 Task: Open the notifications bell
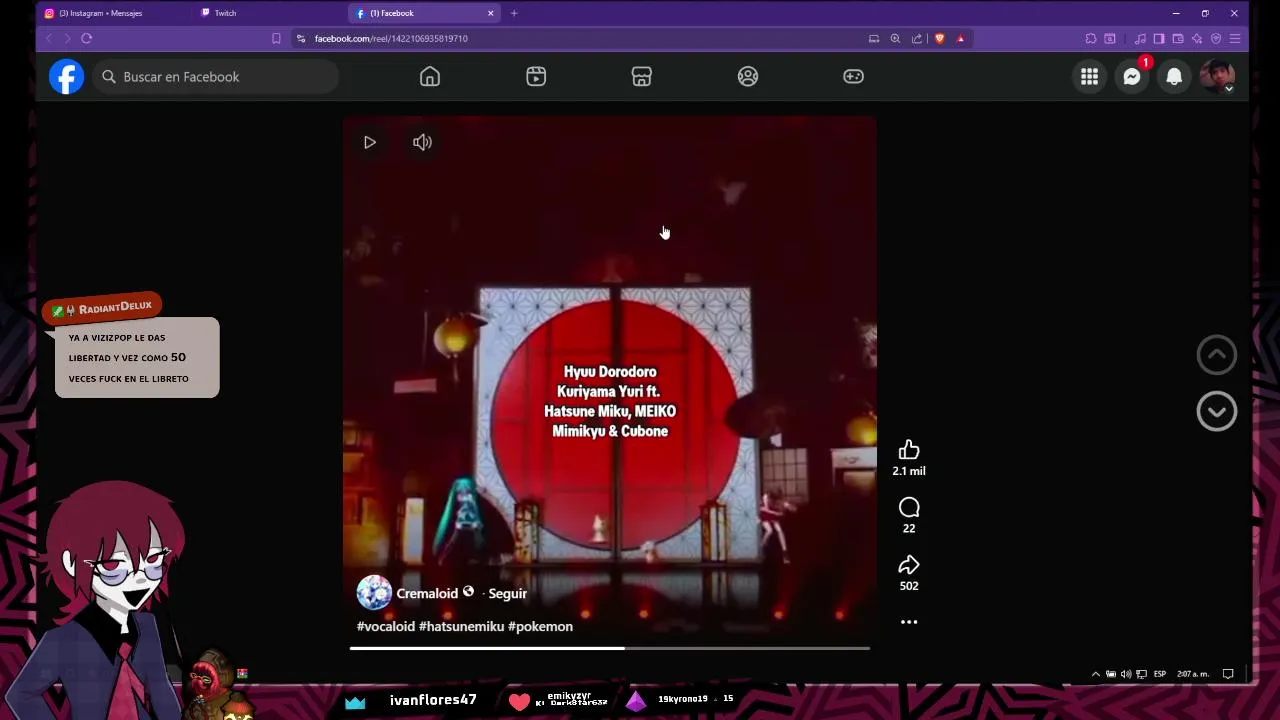click(x=1174, y=77)
